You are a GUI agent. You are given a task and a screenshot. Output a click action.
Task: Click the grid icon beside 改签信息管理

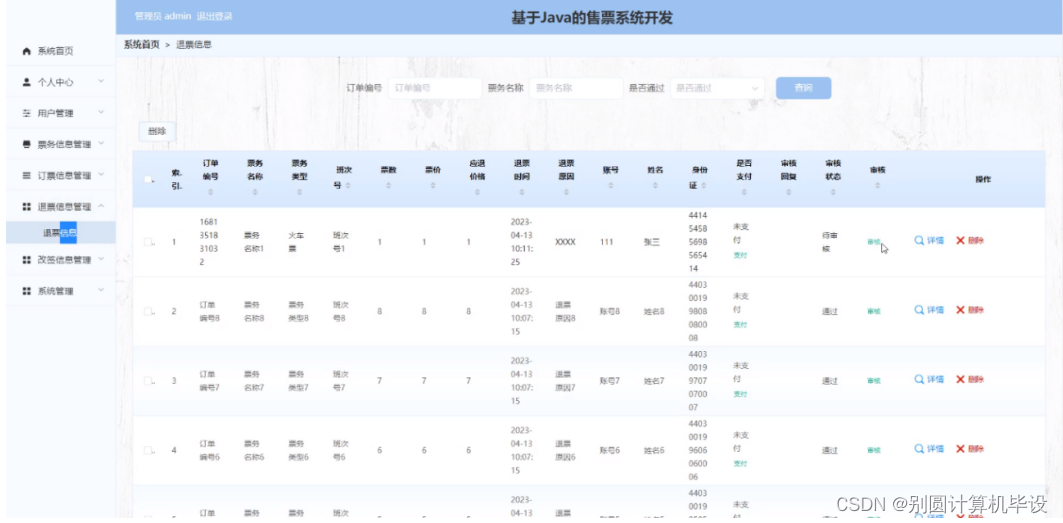click(x=26, y=260)
